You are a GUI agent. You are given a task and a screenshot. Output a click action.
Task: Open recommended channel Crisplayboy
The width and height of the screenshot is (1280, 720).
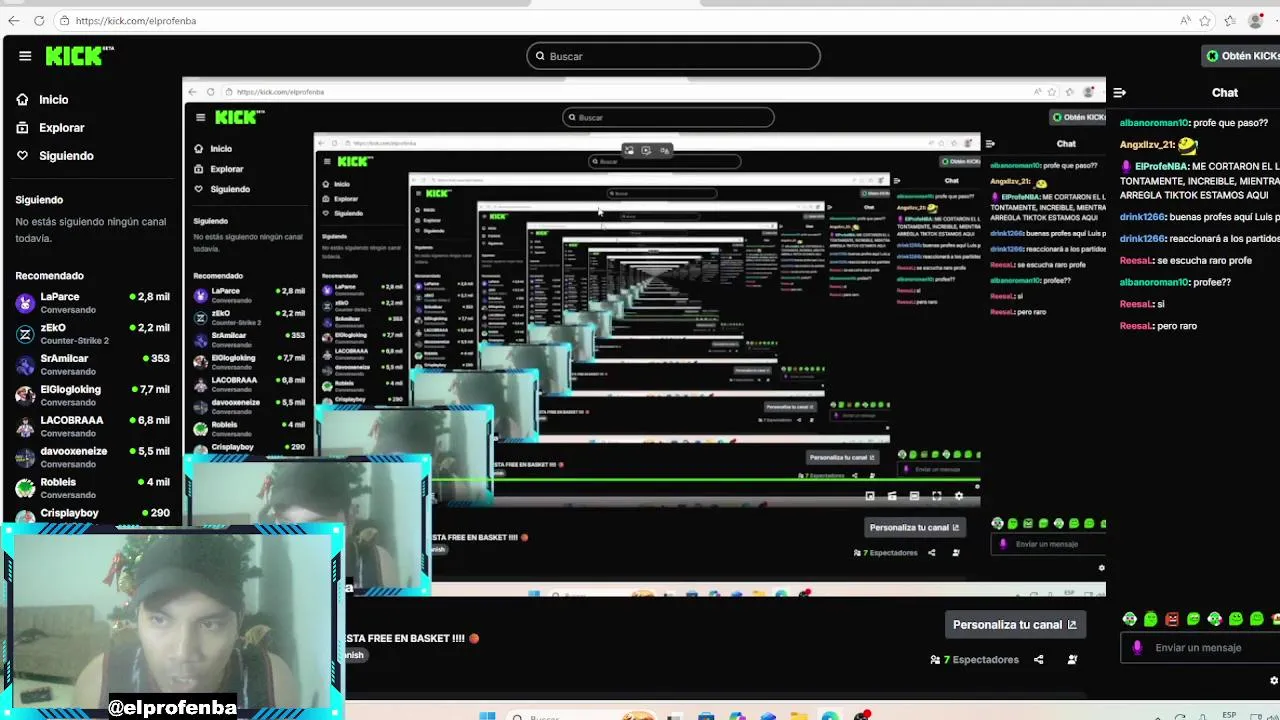point(92,514)
